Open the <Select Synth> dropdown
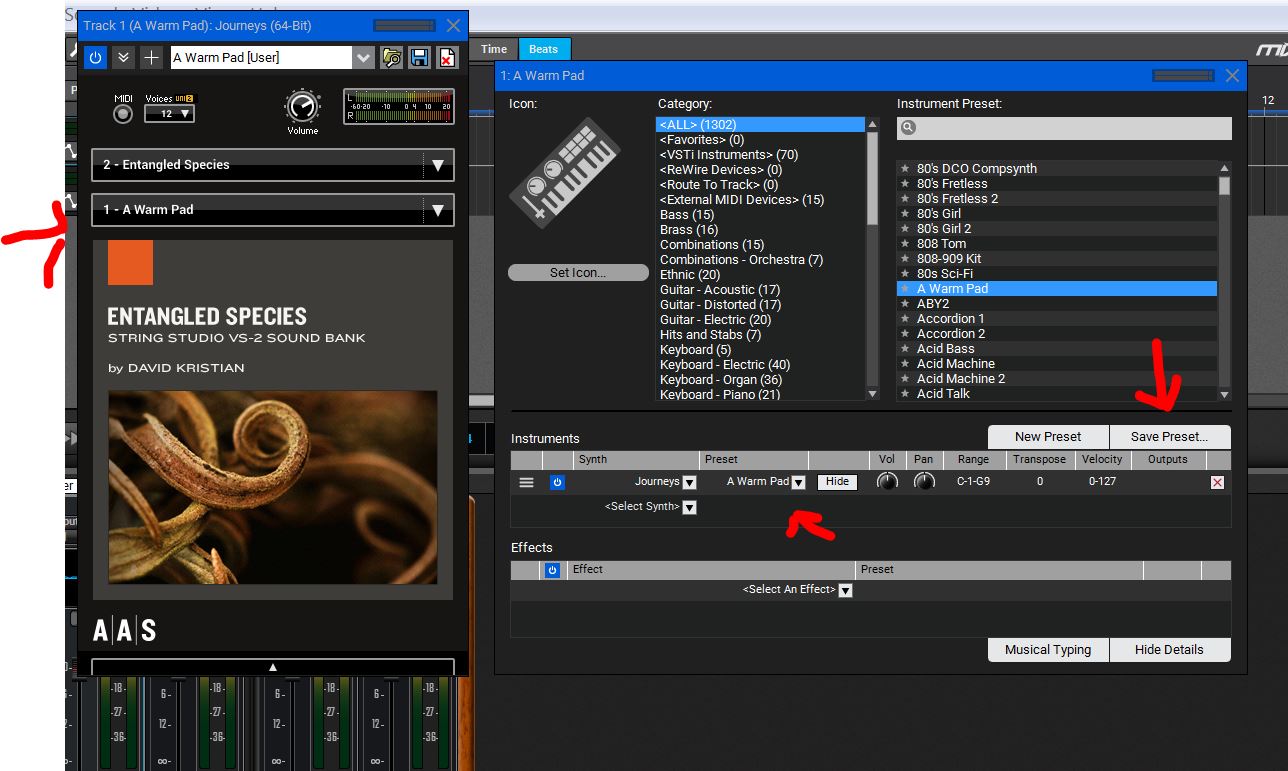The width and height of the screenshot is (1288, 771). pyautogui.click(x=689, y=508)
